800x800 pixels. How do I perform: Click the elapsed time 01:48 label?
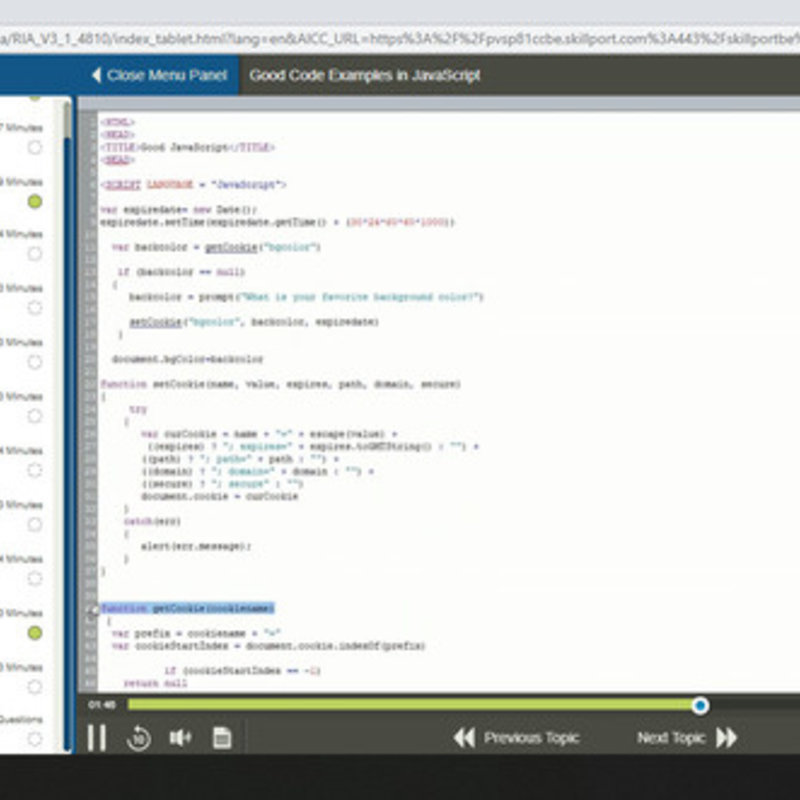(102, 705)
